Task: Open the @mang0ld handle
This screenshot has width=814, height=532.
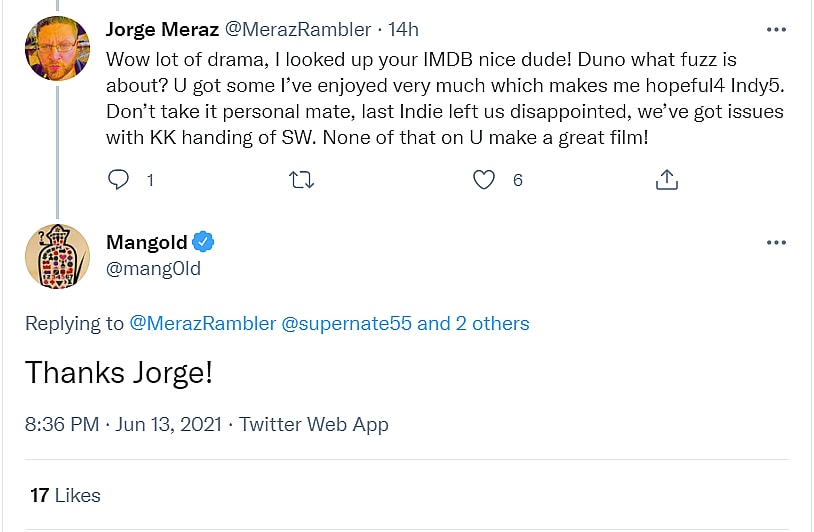Action: coord(153,268)
